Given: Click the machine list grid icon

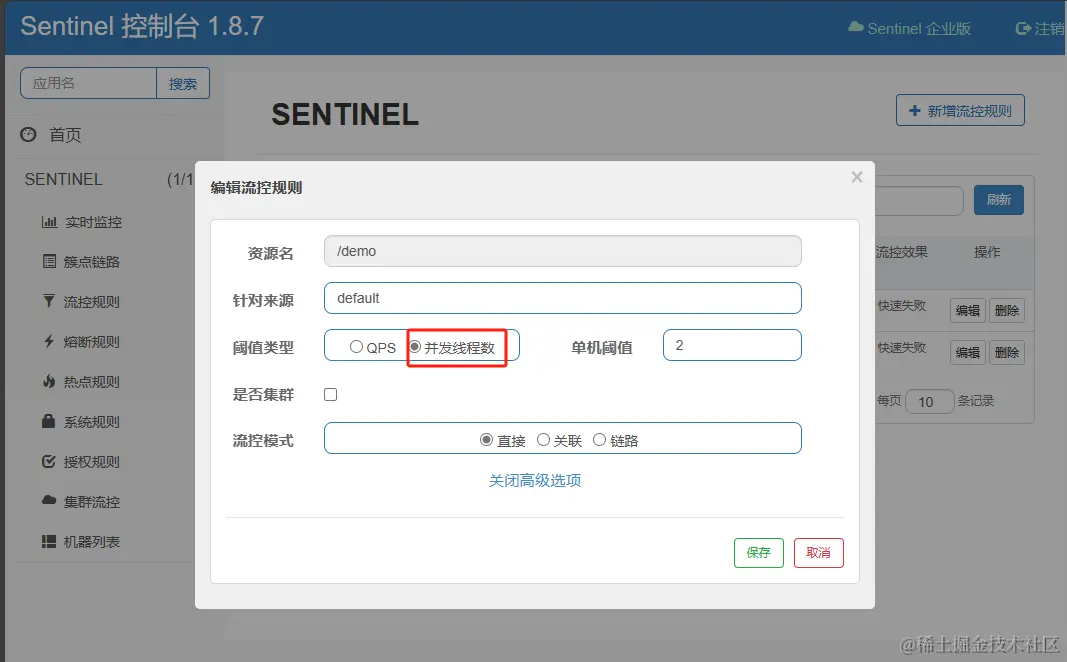Looking at the screenshot, I should (x=49, y=542).
